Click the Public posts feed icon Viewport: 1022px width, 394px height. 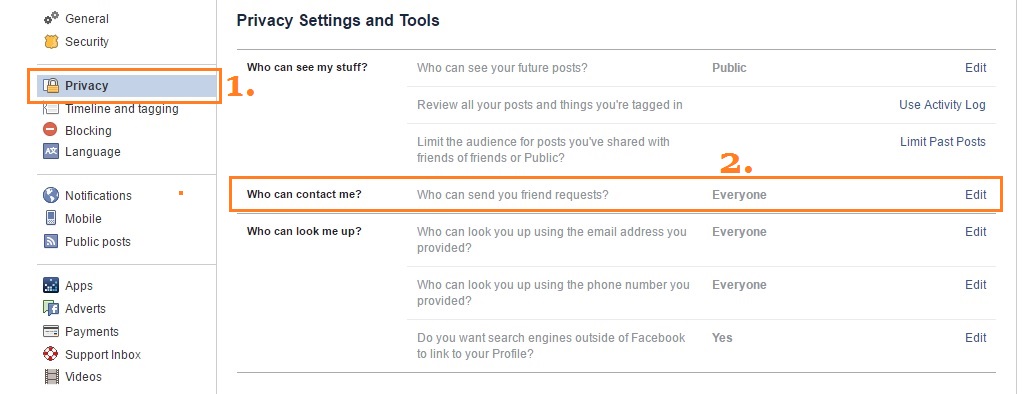coord(51,241)
